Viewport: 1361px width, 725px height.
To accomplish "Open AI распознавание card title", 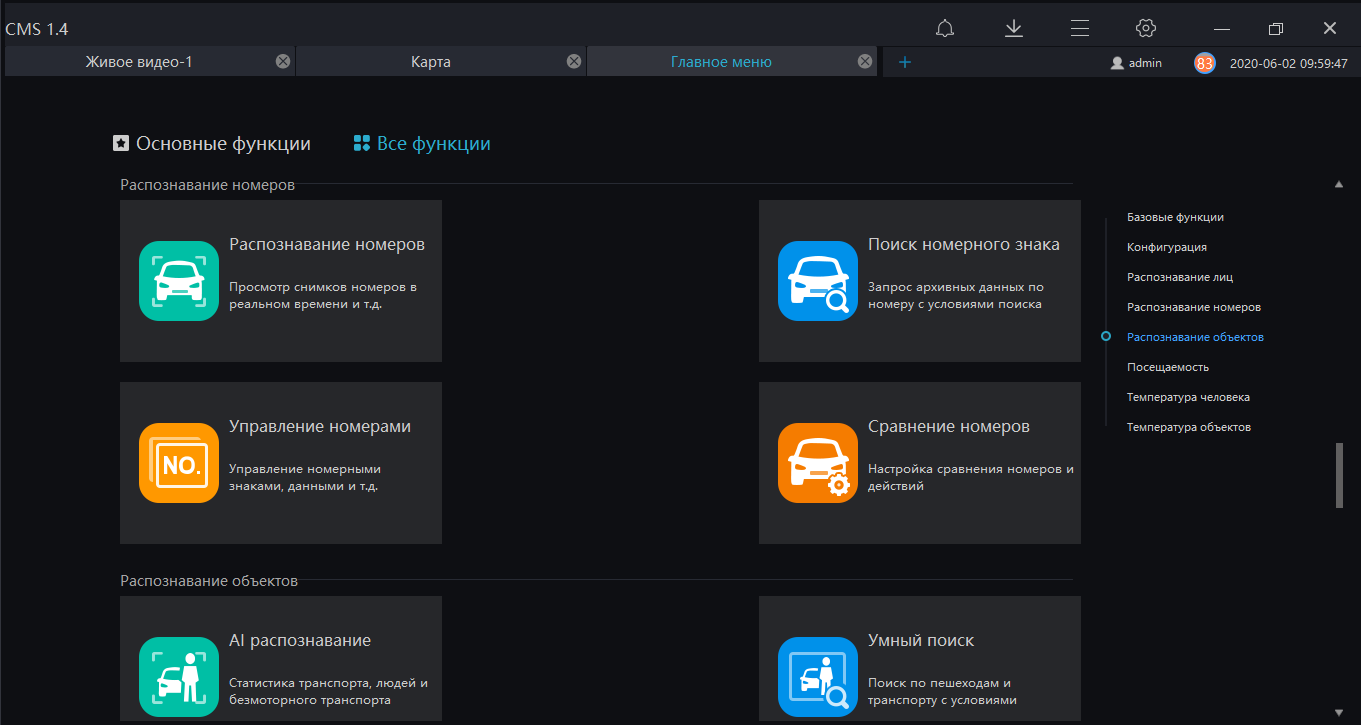I will [x=300, y=640].
